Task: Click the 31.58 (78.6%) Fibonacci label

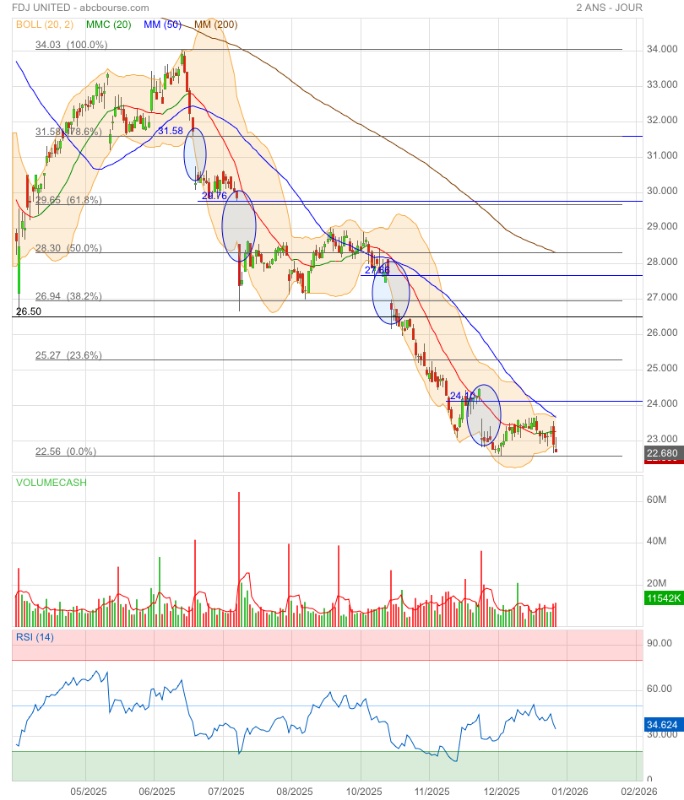Action: click(68, 132)
